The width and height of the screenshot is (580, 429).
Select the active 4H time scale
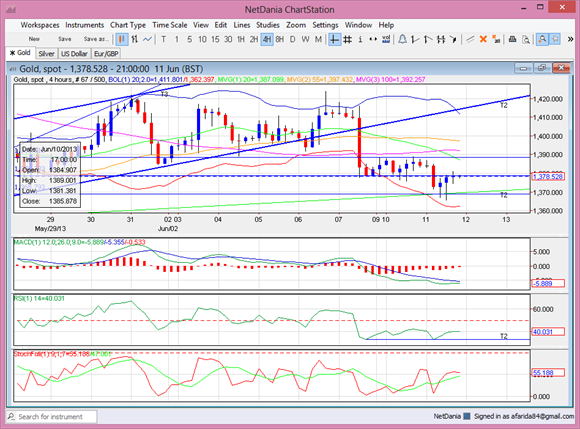267,39
